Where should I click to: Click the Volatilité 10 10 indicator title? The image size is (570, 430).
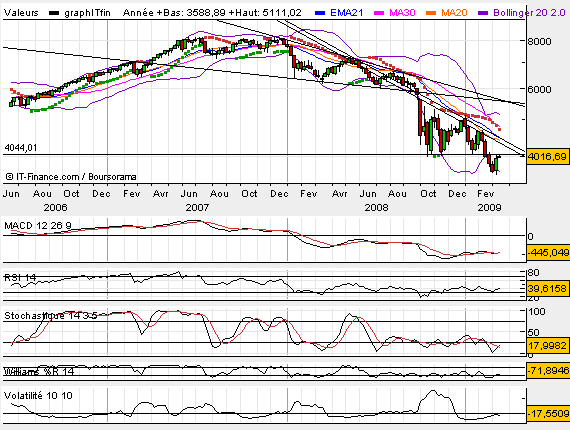coord(38,395)
